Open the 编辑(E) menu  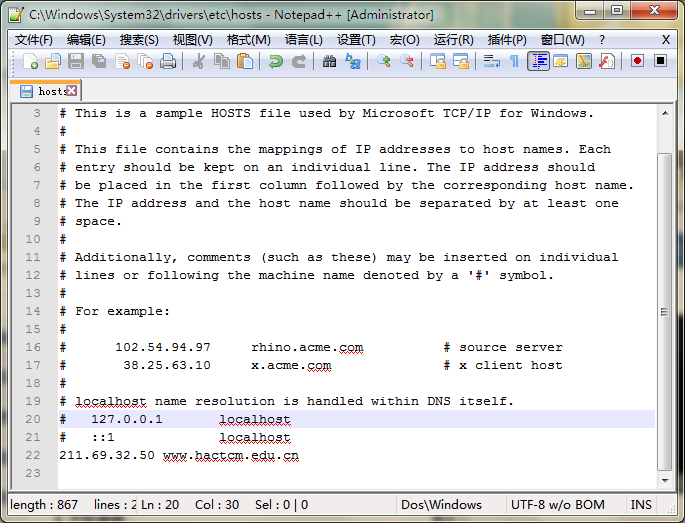click(86, 40)
